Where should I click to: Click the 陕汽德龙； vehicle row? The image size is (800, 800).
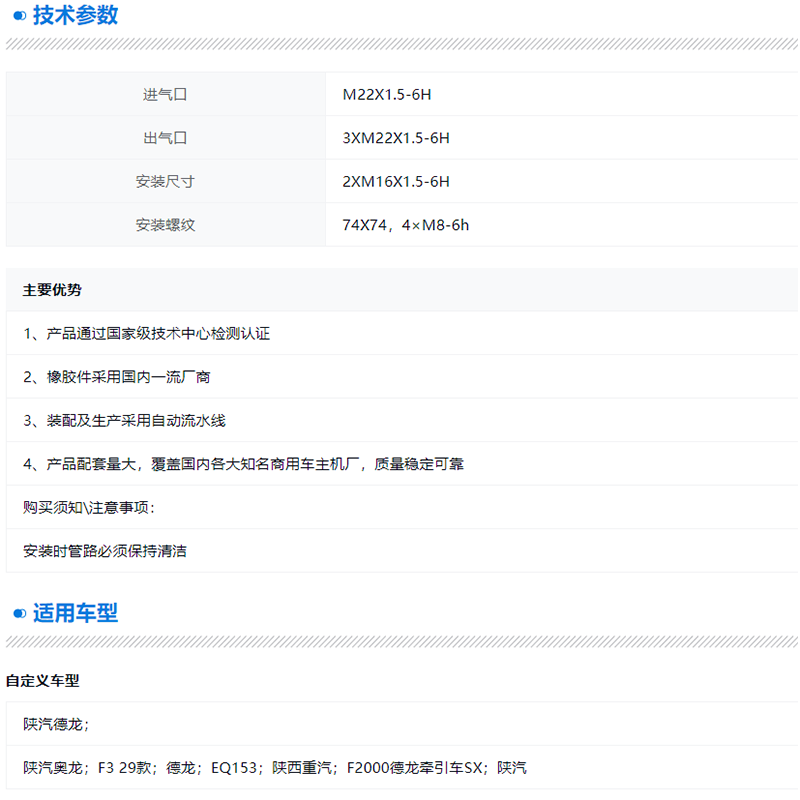57,724
